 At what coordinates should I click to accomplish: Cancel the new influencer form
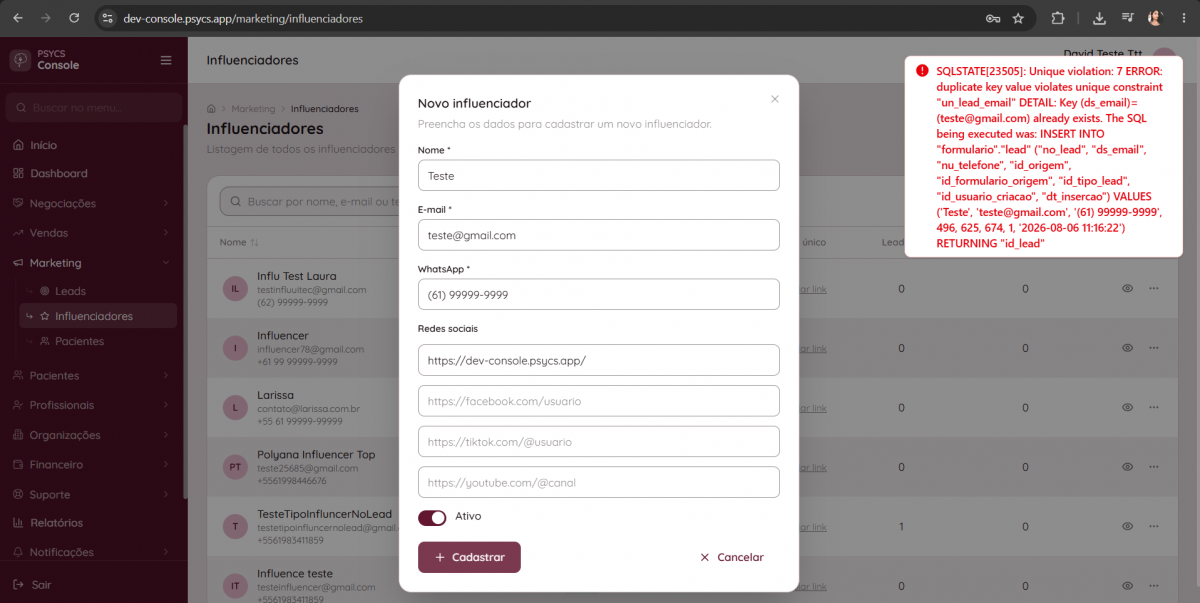[x=732, y=557]
